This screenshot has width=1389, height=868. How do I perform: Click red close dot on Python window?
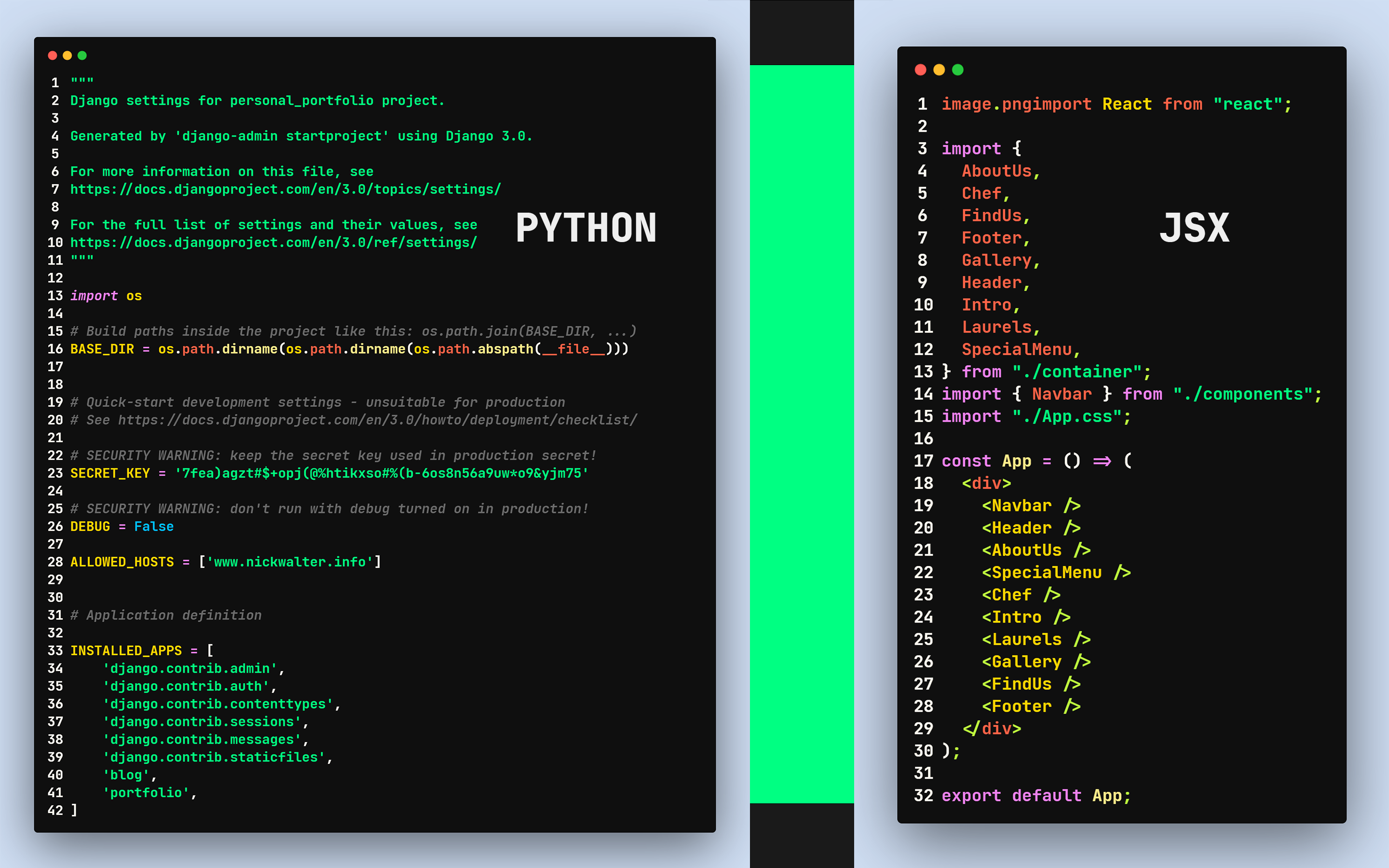tap(52, 55)
